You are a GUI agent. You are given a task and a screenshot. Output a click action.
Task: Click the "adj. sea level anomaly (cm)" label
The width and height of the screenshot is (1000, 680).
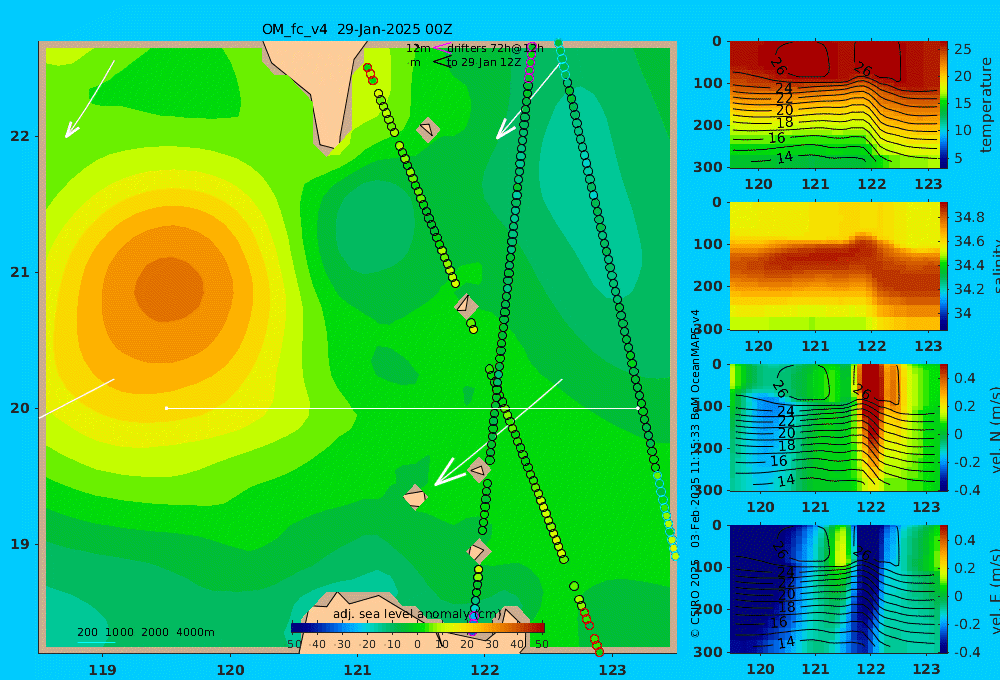tap(417, 614)
